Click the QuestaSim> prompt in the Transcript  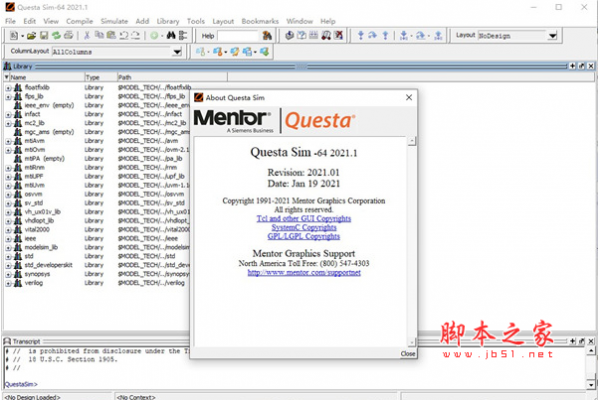(21, 384)
